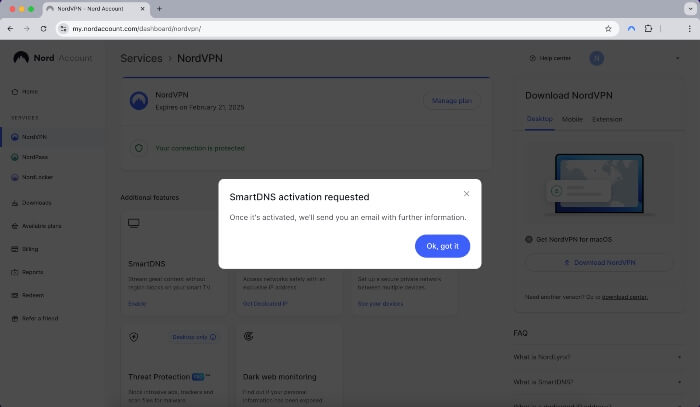Close the SmartDNS activation dialog
Screen dimensions: 700x407
pyautogui.click(x=466, y=194)
